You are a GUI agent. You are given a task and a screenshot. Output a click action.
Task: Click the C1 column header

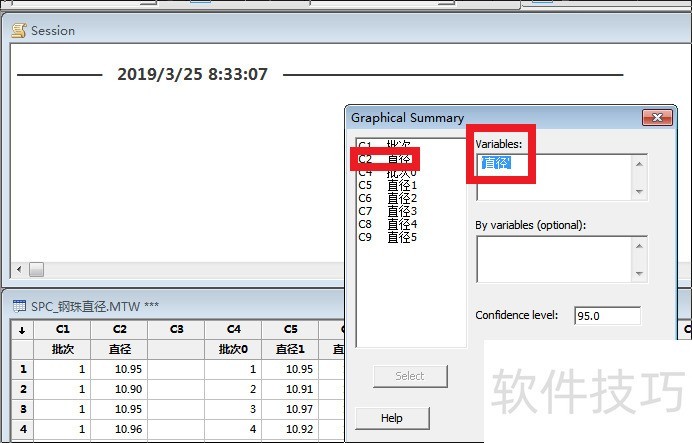(62, 330)
